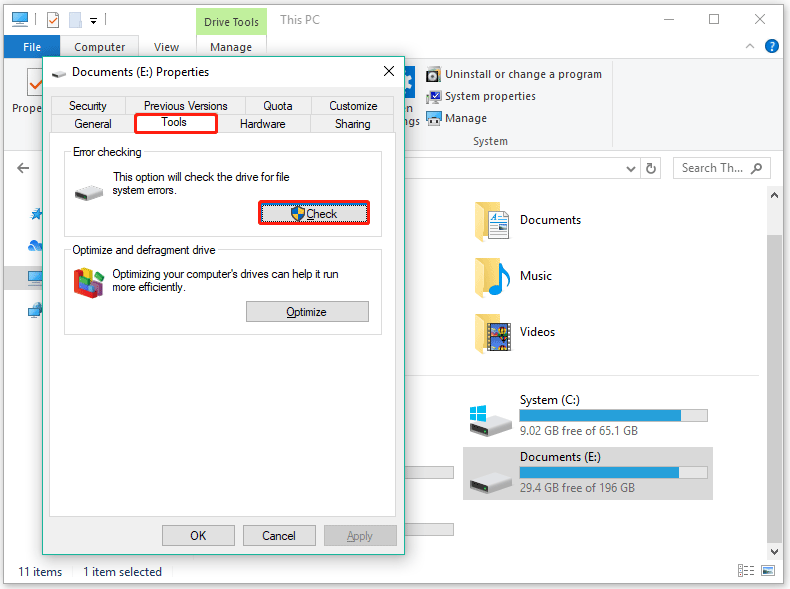The width and height of the screenshot is (790, 589).
Task: Select the Videos folder
Action: tap(515, 332)
